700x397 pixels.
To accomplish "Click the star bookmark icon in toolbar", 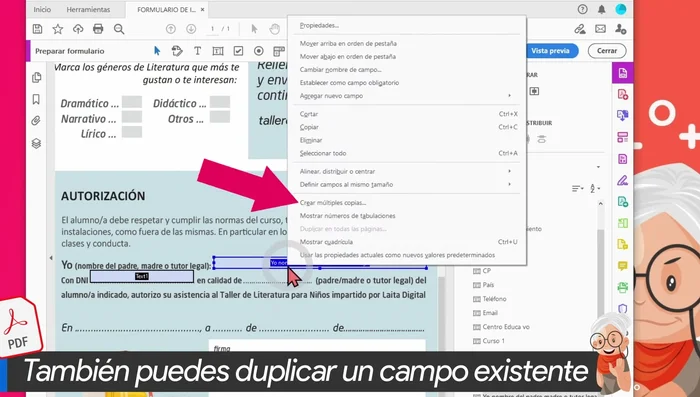I will [58, 29].
